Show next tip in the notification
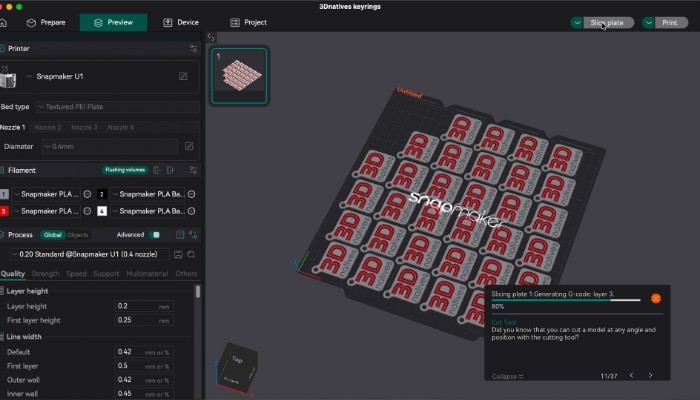The height and width of the screenshot is (400, 700). pos(650,376)
